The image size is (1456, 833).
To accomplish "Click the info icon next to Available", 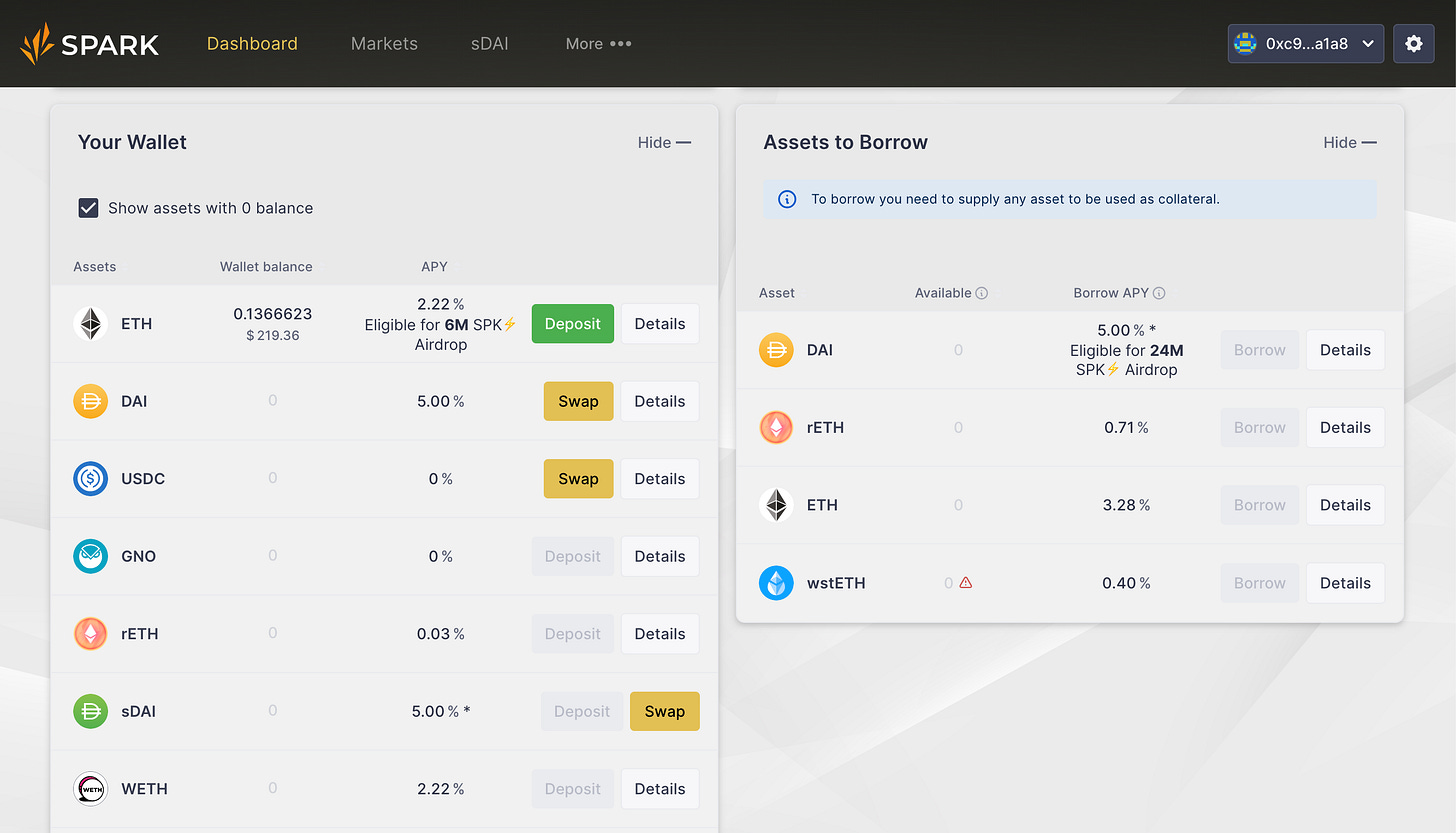I will (x=982, y=293).
